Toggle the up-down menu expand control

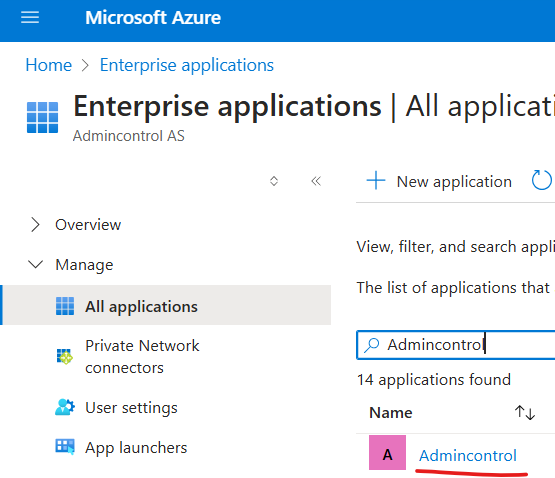[x=274, y=181]
